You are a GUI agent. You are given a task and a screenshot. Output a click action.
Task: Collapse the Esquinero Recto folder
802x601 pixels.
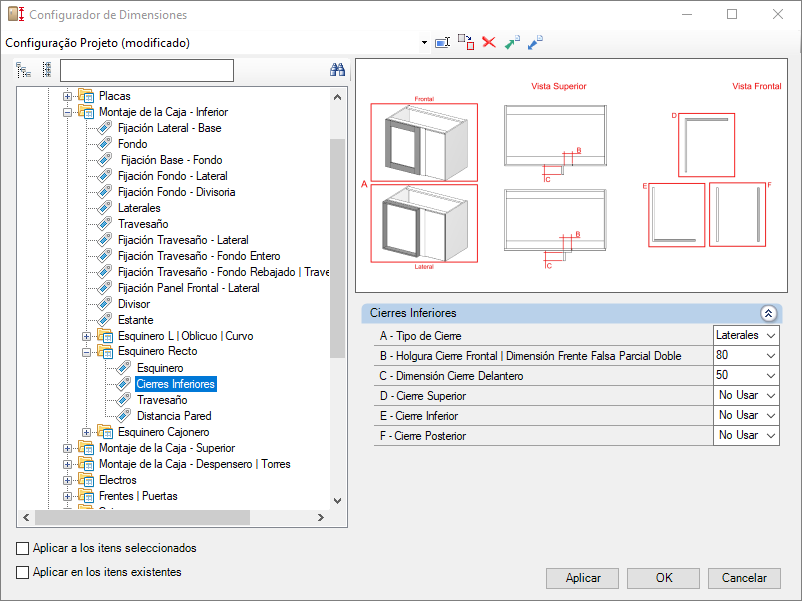pos(86,352)
